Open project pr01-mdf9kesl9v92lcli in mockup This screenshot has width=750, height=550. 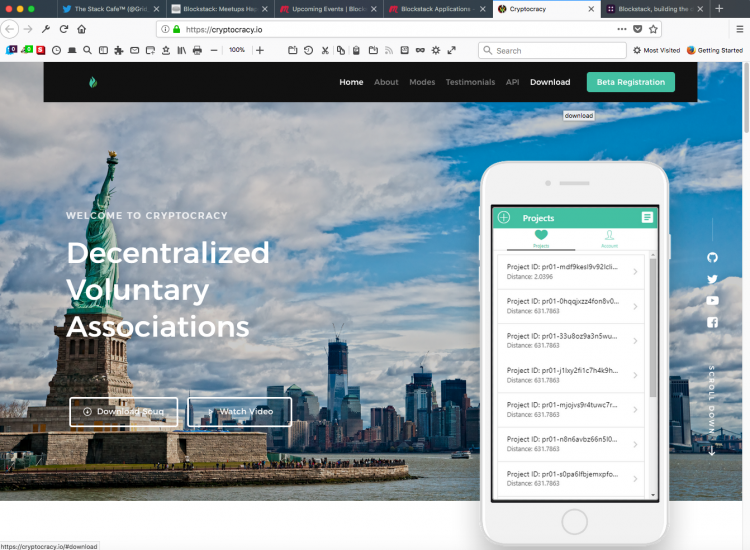point(571,272)
